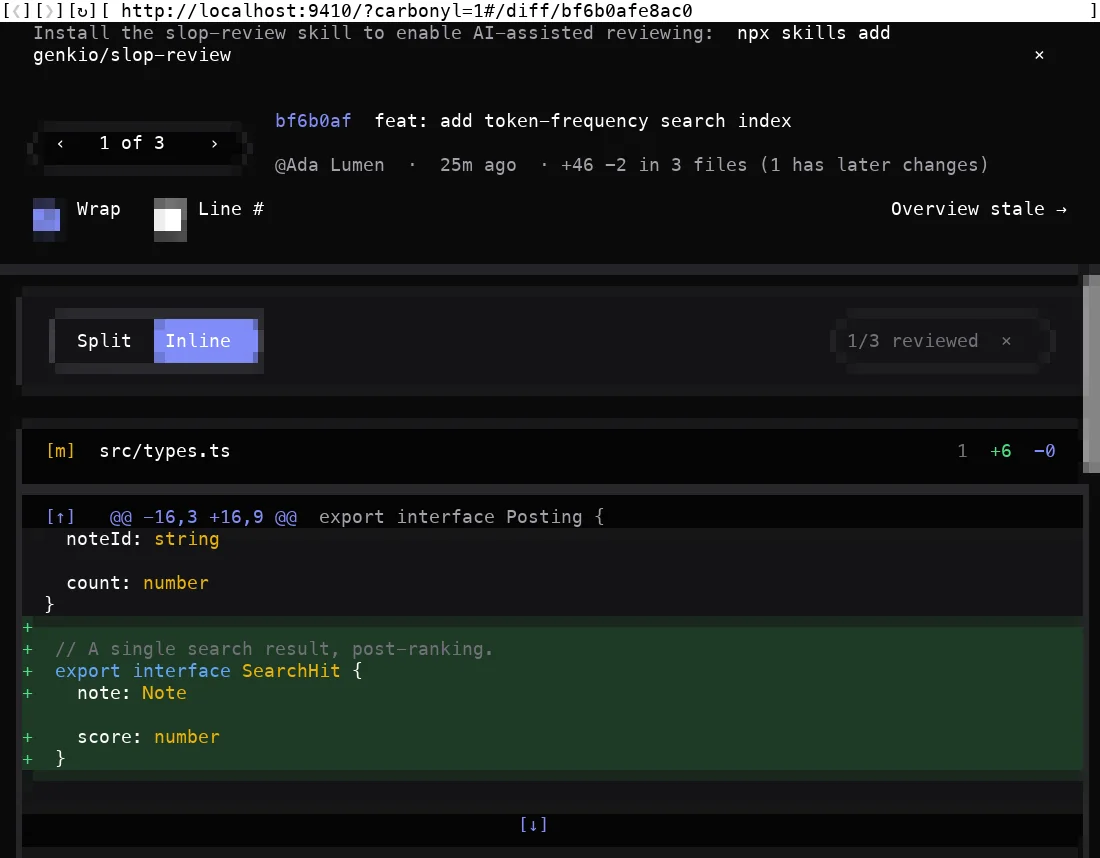This screenshot has height=858, width=1100.
Task: Switch to Inline diff view
Action: tap(206, 341)
